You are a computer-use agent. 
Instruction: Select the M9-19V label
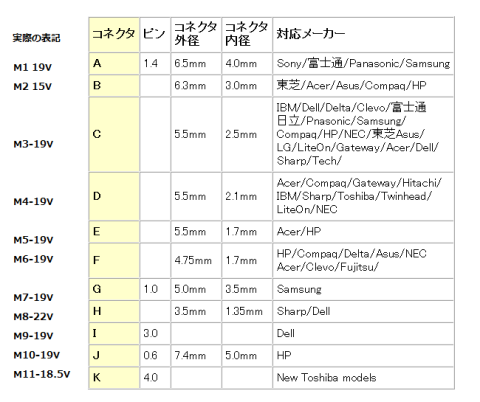click(33, 336)
